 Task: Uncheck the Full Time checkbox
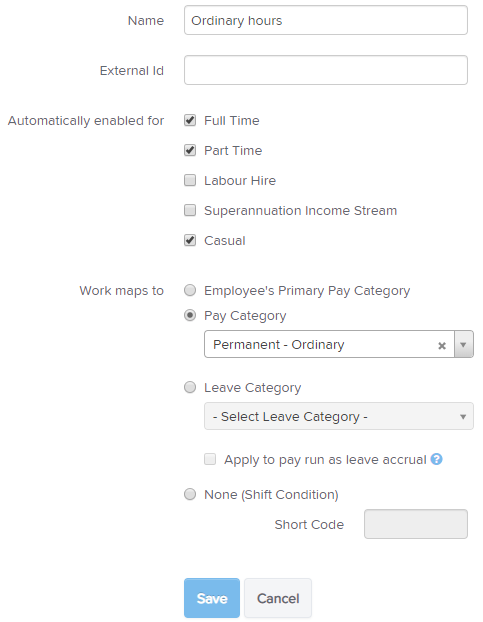[190, 120]
